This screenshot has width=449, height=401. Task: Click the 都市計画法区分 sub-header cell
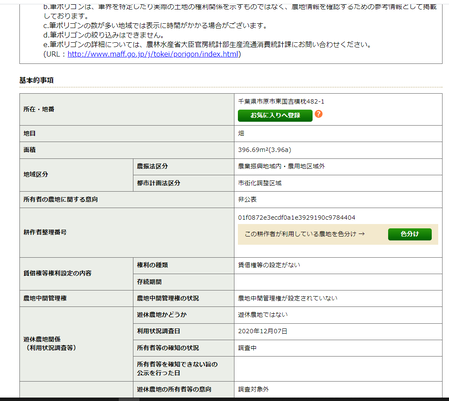(x=184, y=183)
